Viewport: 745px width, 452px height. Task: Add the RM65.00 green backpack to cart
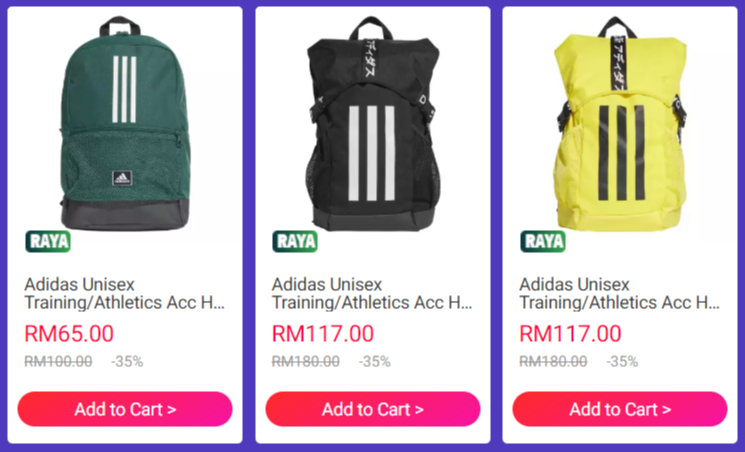125,409
